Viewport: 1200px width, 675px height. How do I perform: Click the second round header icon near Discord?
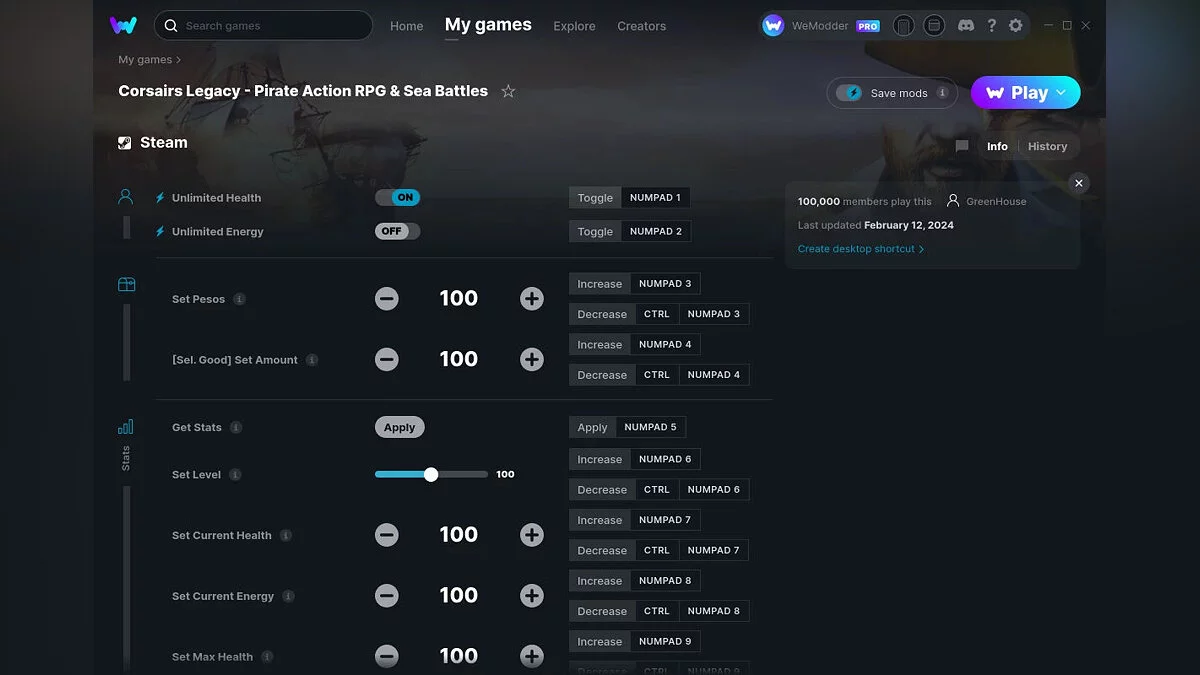tap(934, 26)
